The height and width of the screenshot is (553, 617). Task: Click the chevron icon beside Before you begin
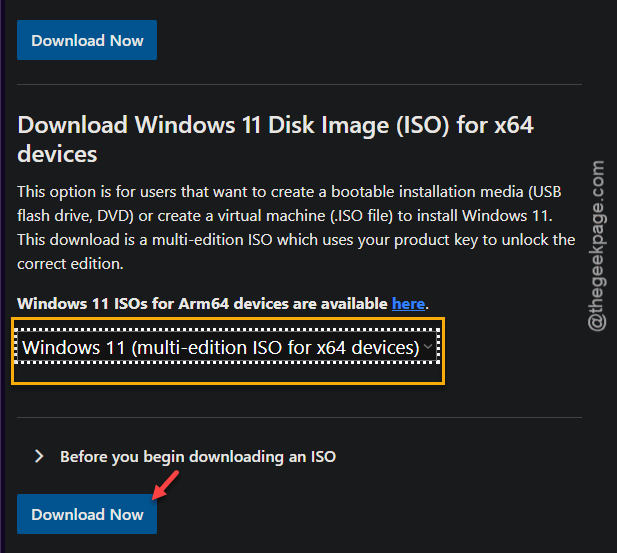(x=39, y=457)
